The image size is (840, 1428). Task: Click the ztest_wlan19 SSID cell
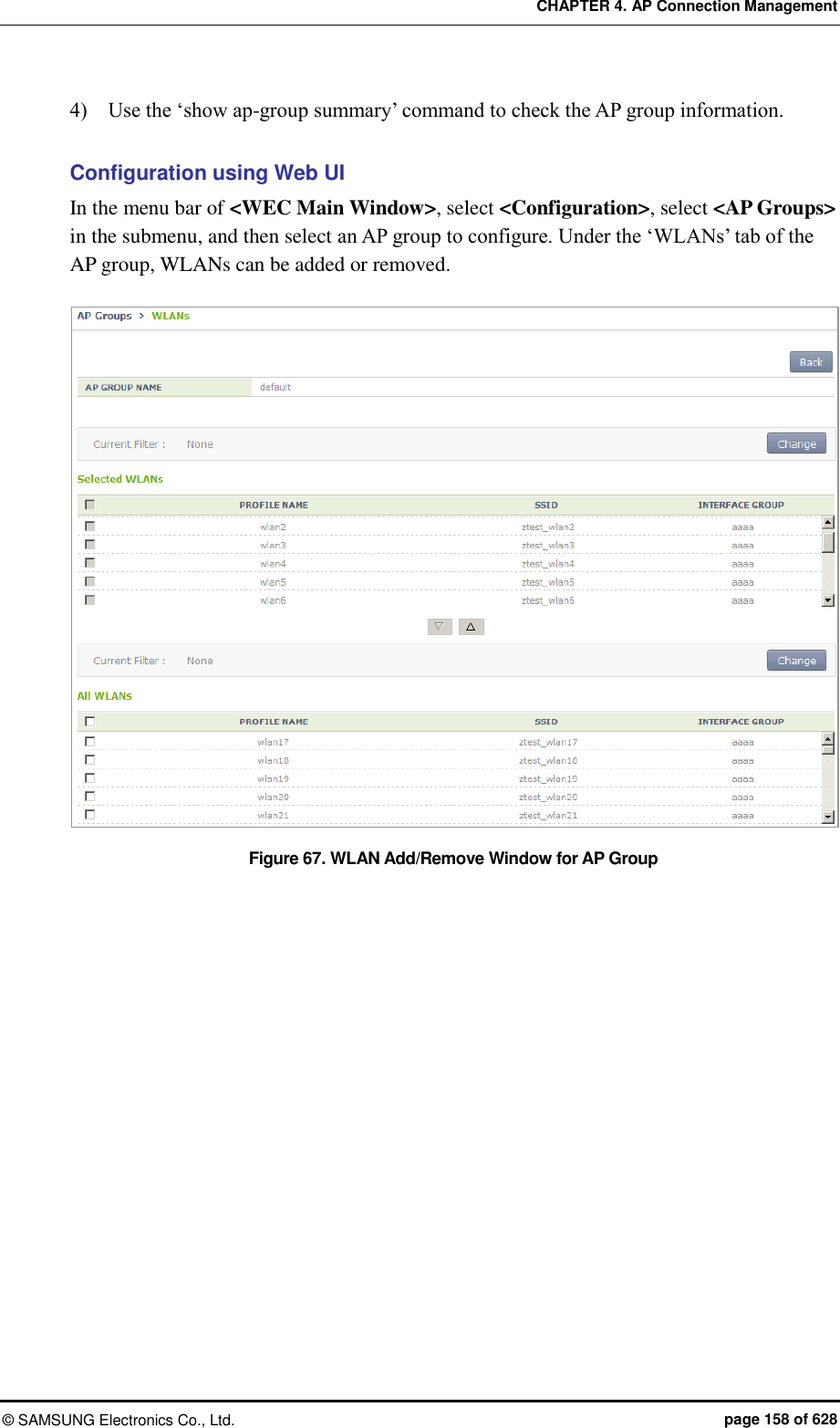(x=548, y=778)
